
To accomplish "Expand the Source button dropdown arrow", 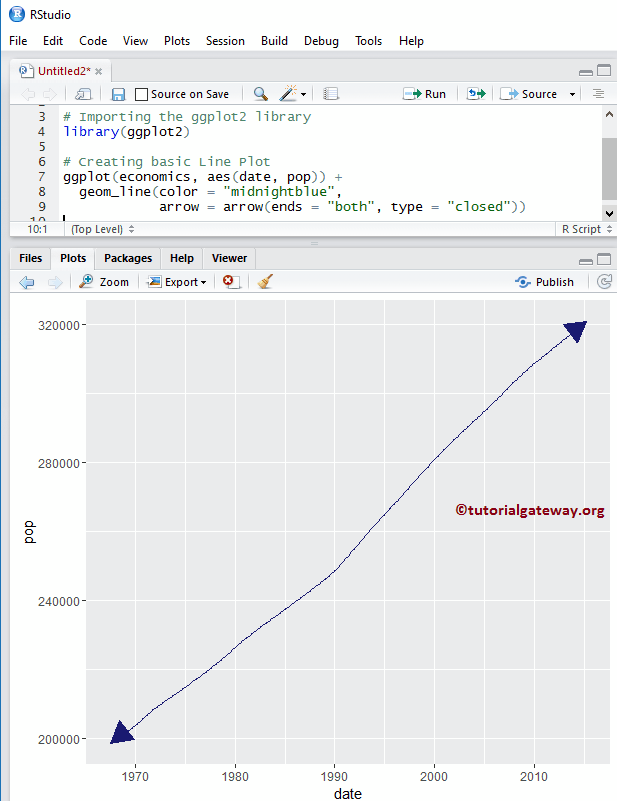I will click(572, 95).
